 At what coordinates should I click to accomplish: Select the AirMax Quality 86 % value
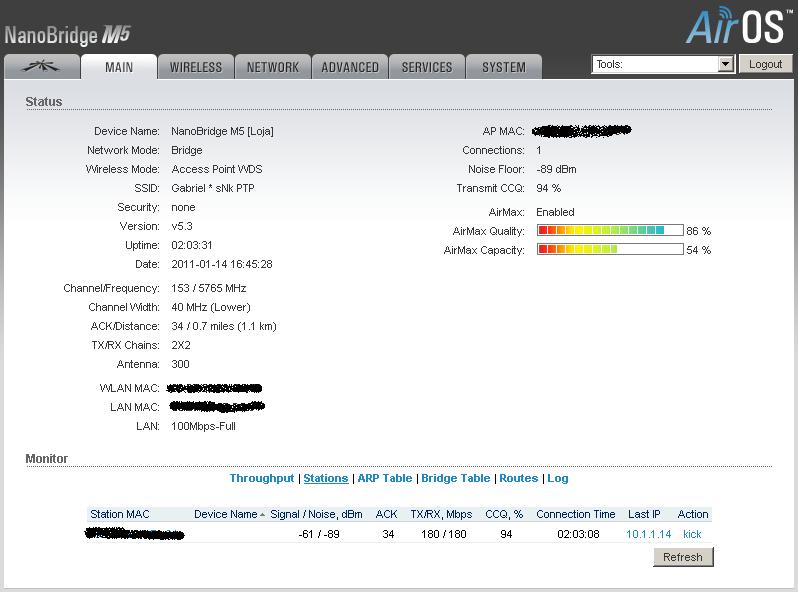click(699, 231)
